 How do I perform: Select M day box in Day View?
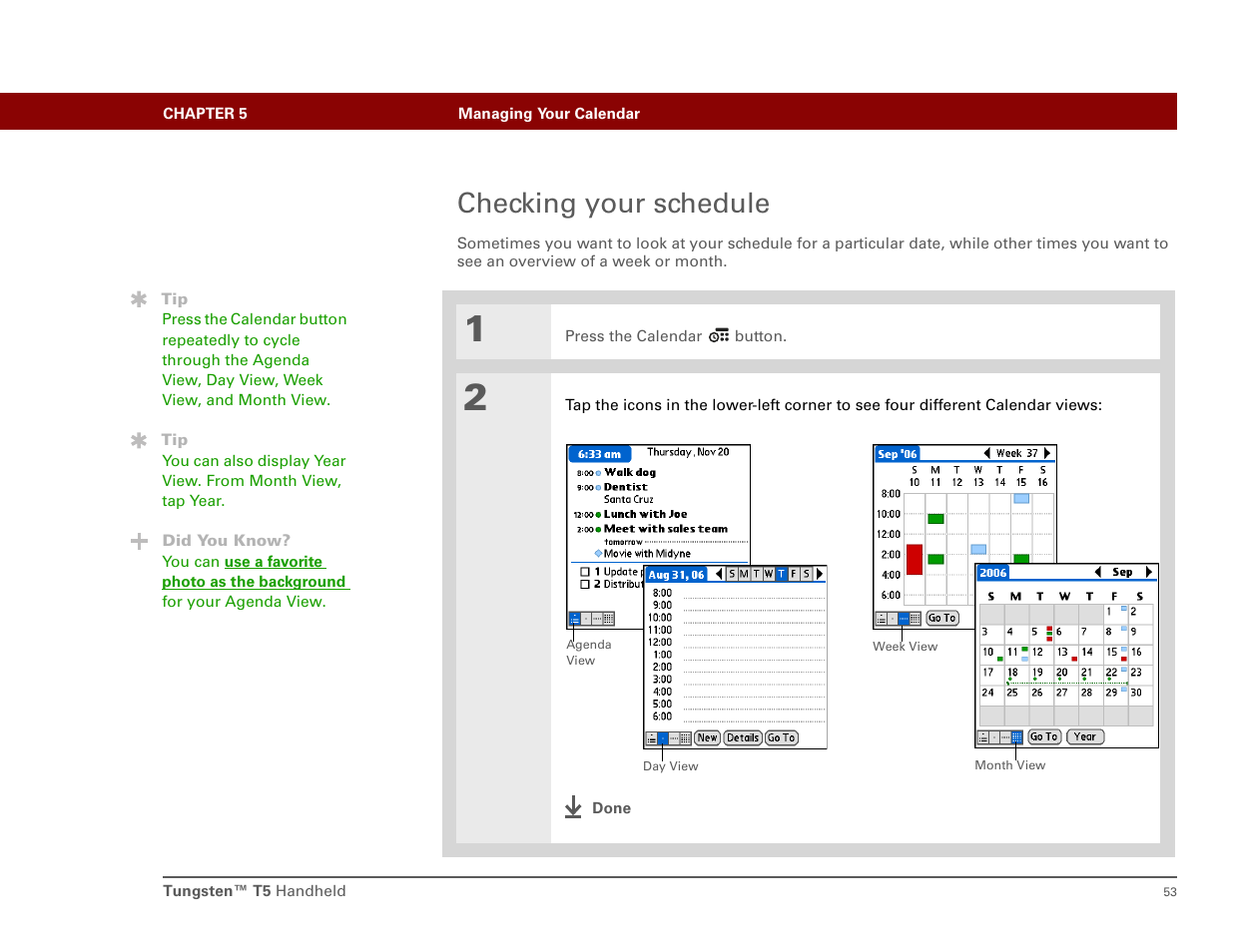[744, 574]
